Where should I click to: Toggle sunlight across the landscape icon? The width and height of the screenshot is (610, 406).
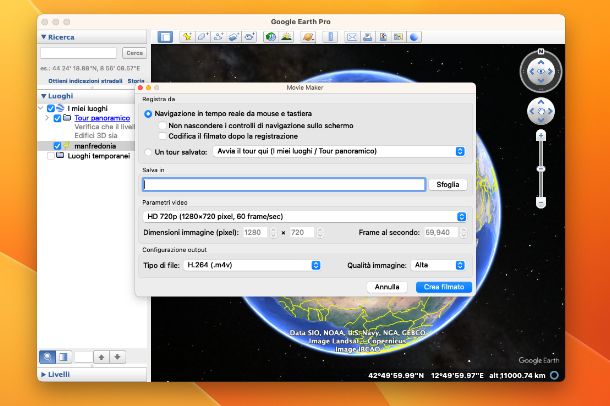[286, 37]
